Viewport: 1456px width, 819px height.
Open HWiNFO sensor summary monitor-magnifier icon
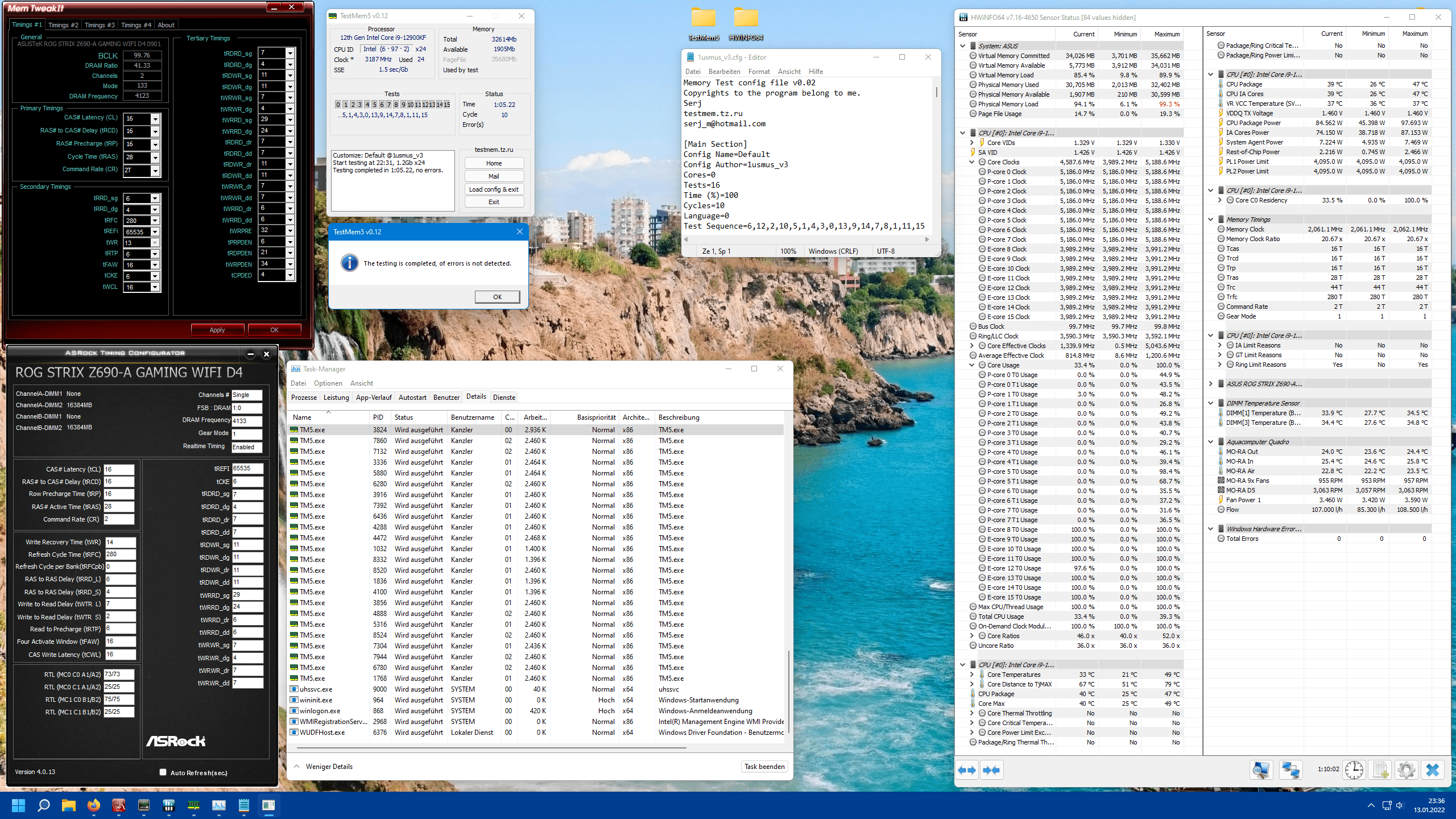(x=1261, y=770)
